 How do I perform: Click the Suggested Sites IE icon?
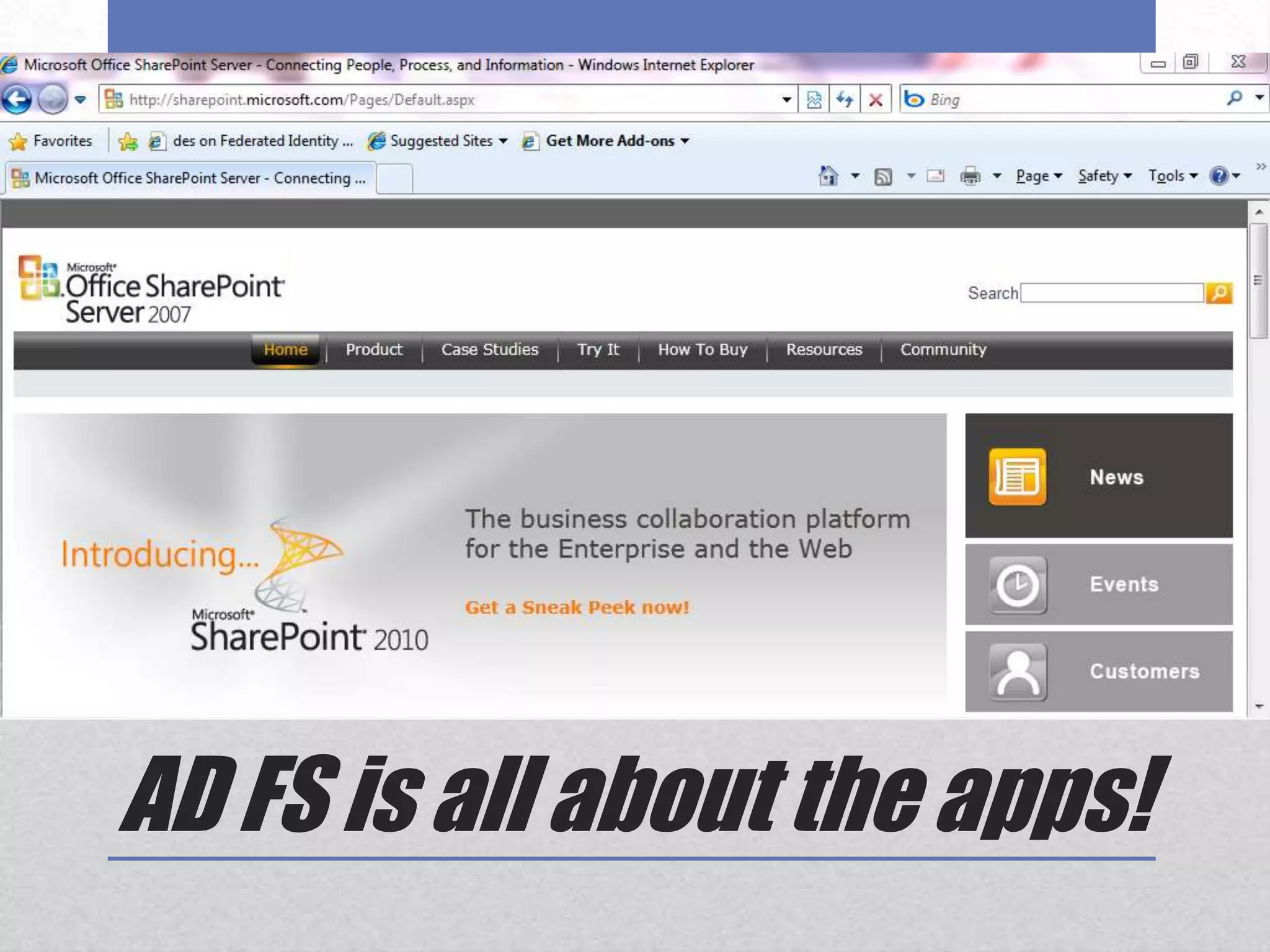tap(376, 142)
